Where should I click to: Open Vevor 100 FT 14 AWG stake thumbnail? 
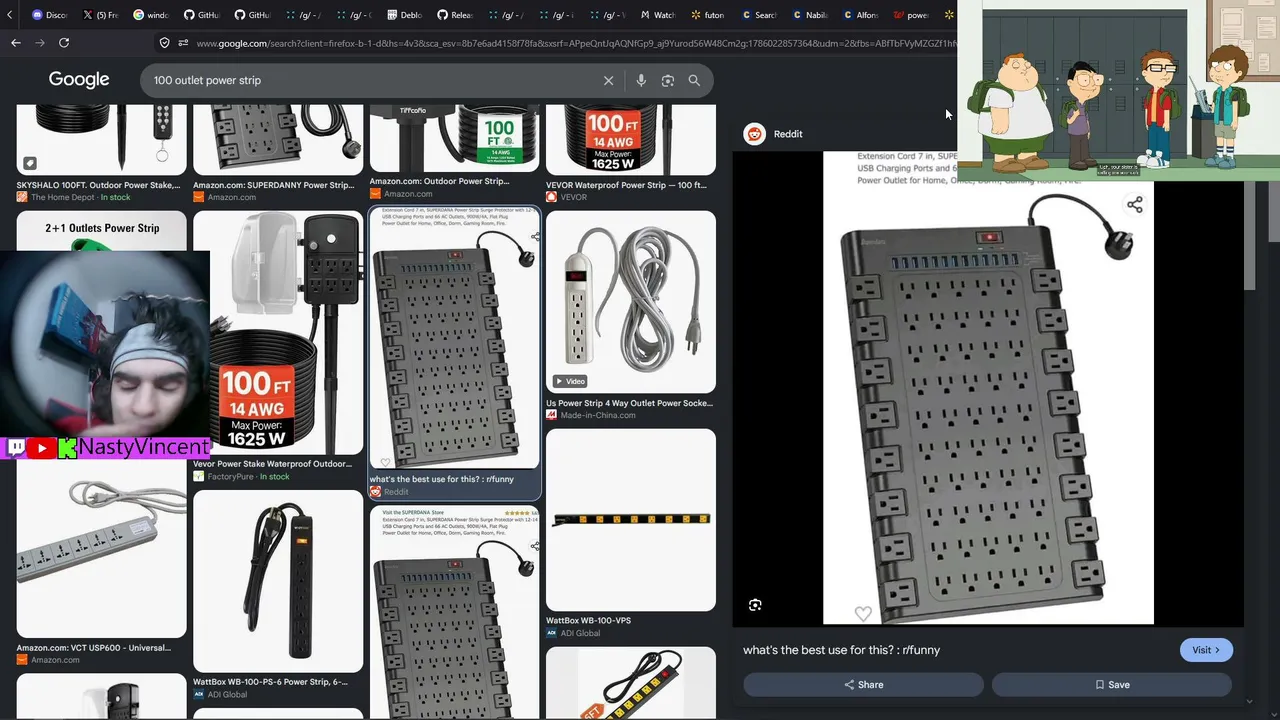pos(278,333)
